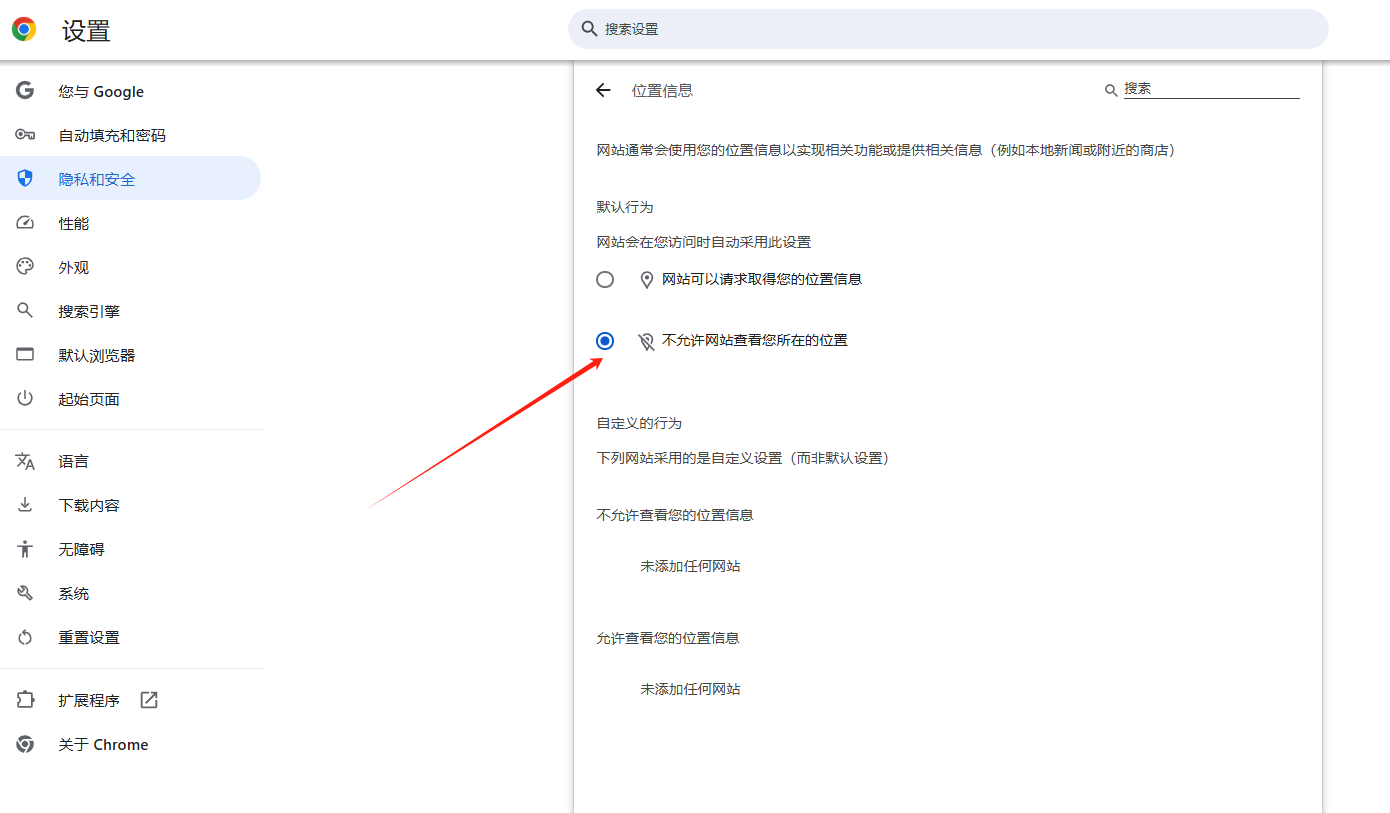Screen dimensions: 1390x813
Task: Click the 位置信息 heading text
Action: click(x=662, y=90)
